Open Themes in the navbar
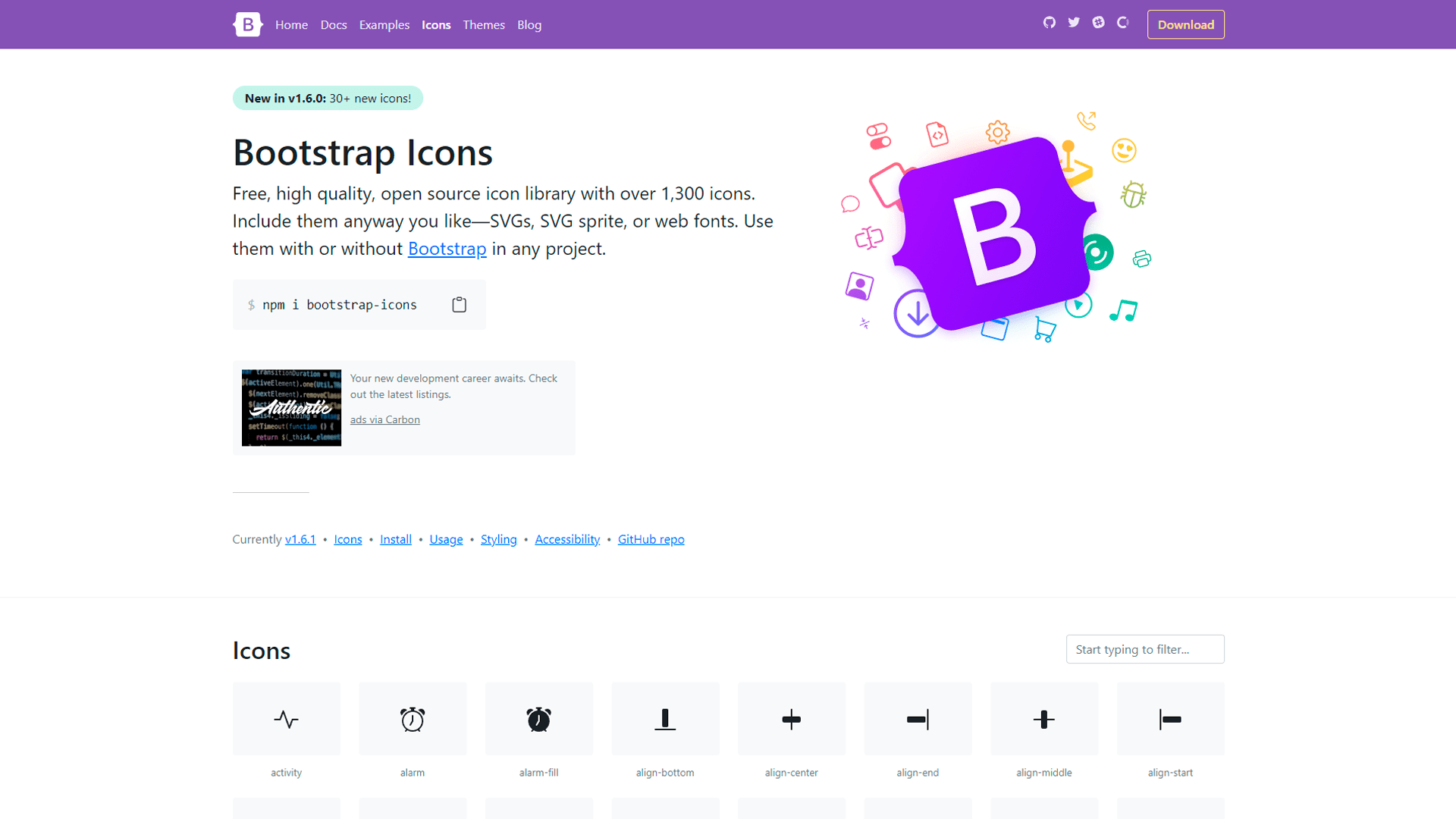 pyautogui.click(x=484, y=25)
